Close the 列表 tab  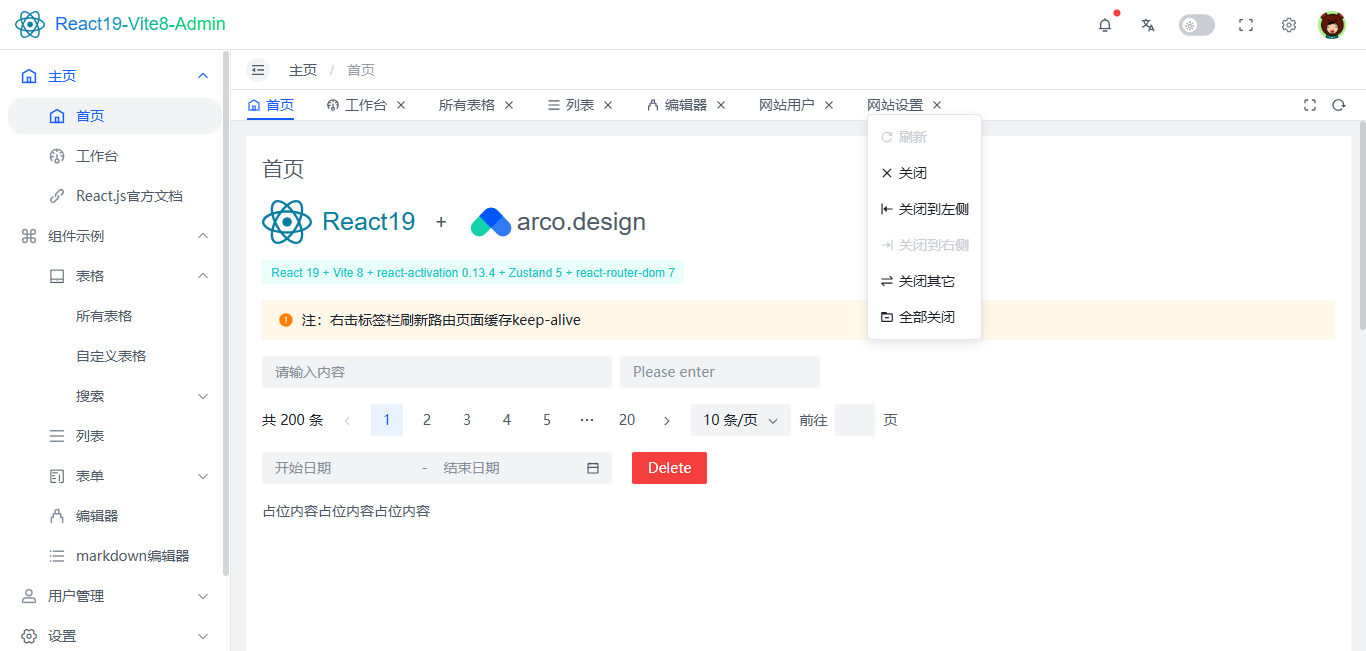tap(608, 105)
